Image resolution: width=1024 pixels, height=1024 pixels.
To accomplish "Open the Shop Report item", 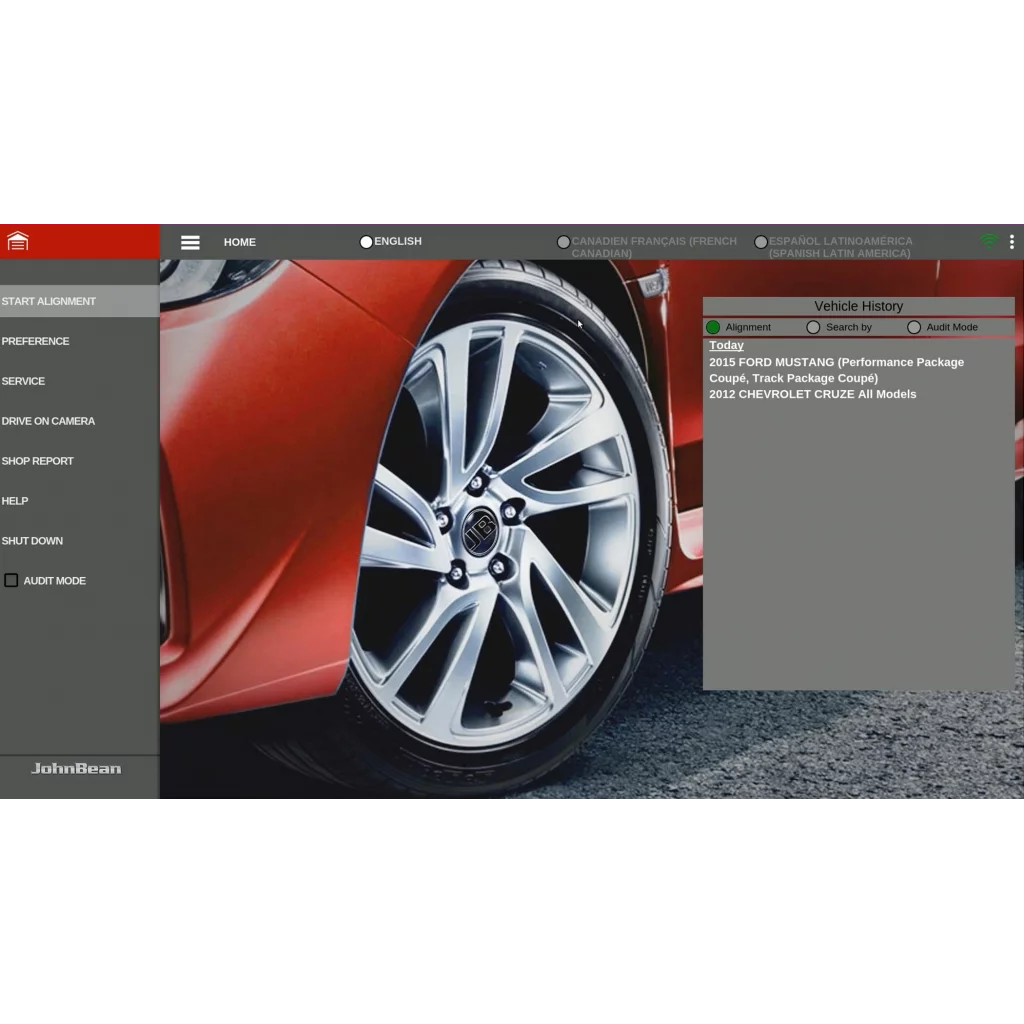I will pos(80,461).
